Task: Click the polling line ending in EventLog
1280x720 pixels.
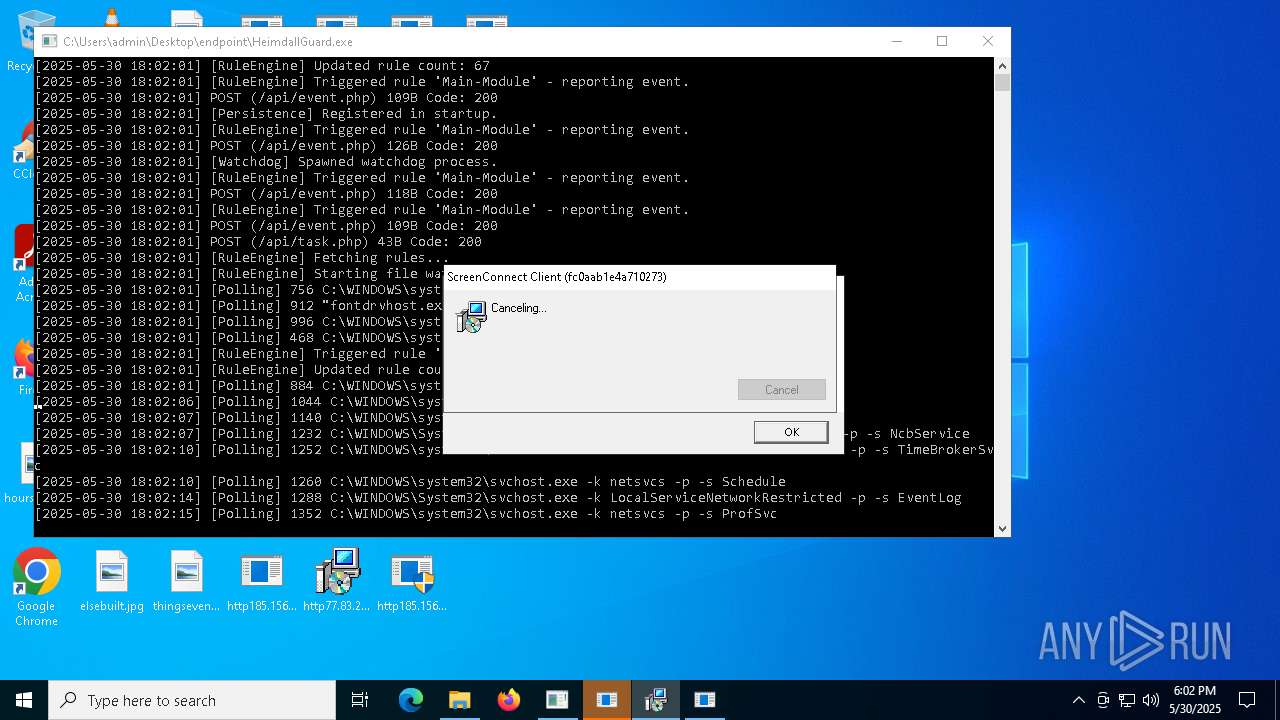Action: [498, 497]
